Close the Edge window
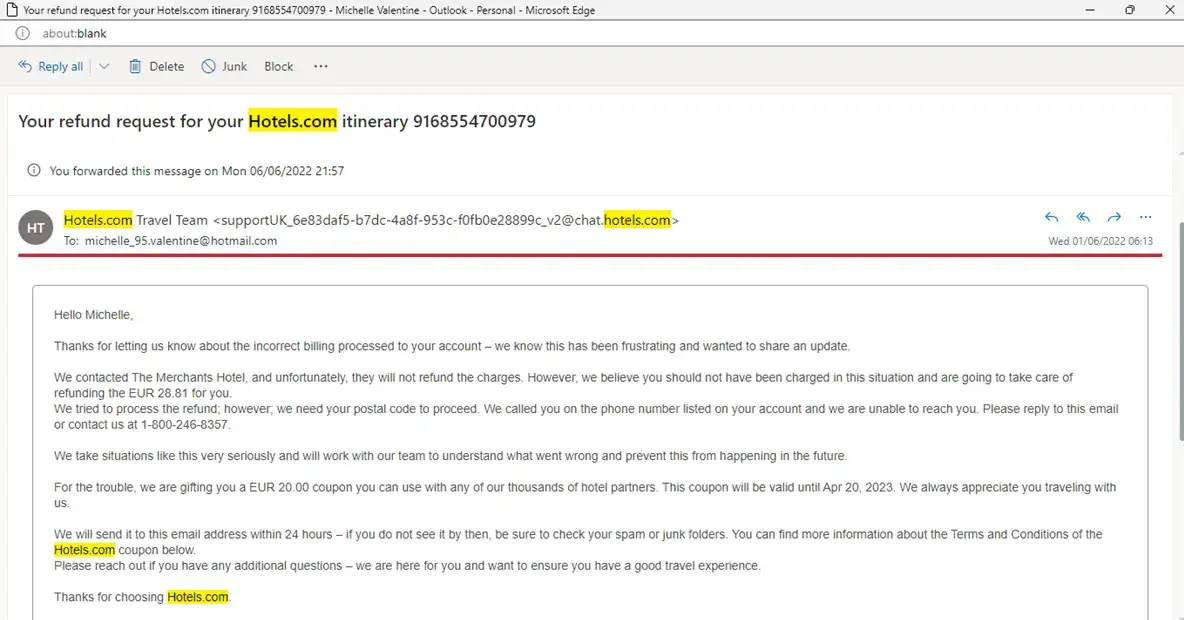Image resolution: width=1184 pixels, height=620 pixels. (x=1170, y=10)
